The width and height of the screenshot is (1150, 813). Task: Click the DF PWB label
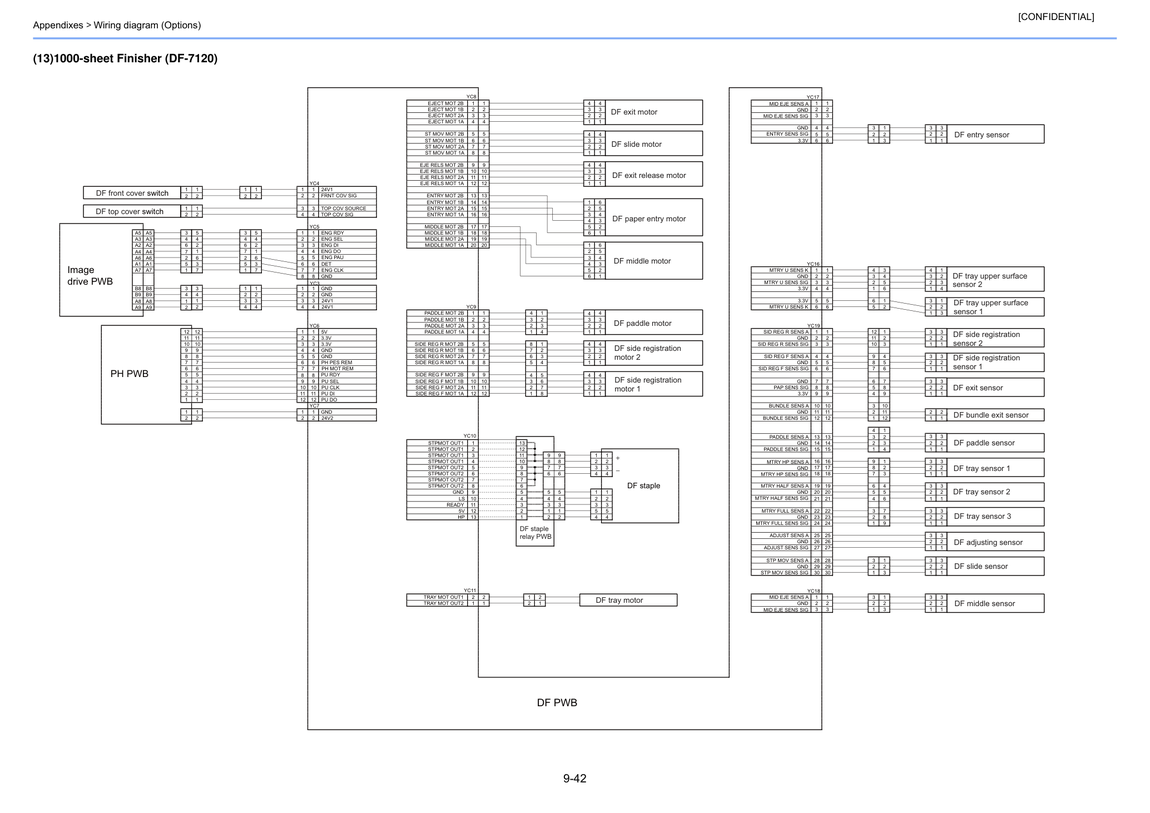tap(557, 702)
